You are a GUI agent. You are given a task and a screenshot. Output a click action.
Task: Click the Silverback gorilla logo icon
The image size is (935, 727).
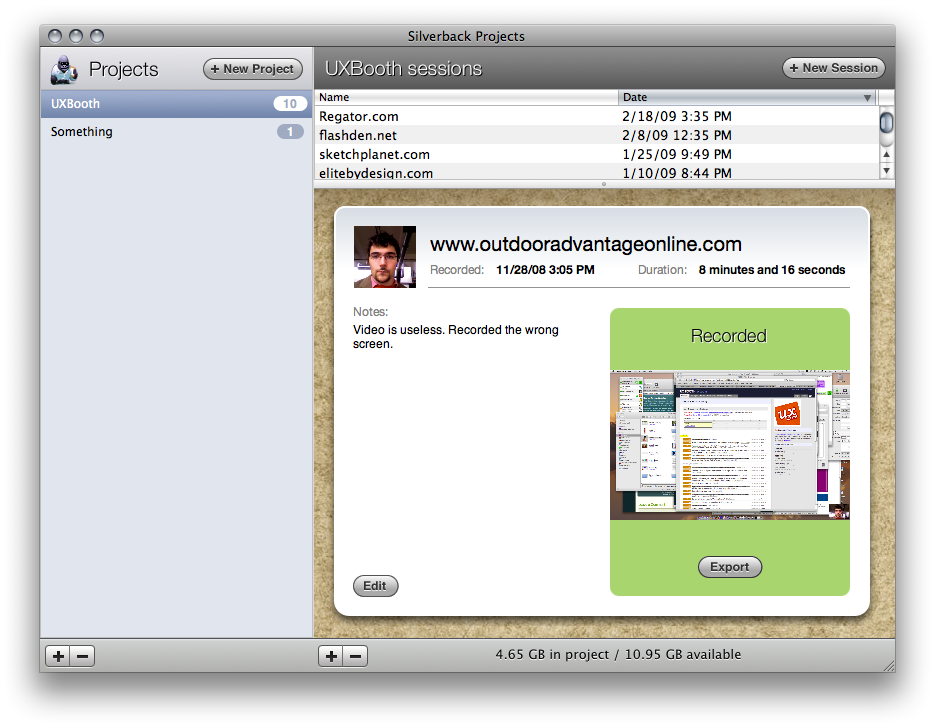click(x=64, y=70)
